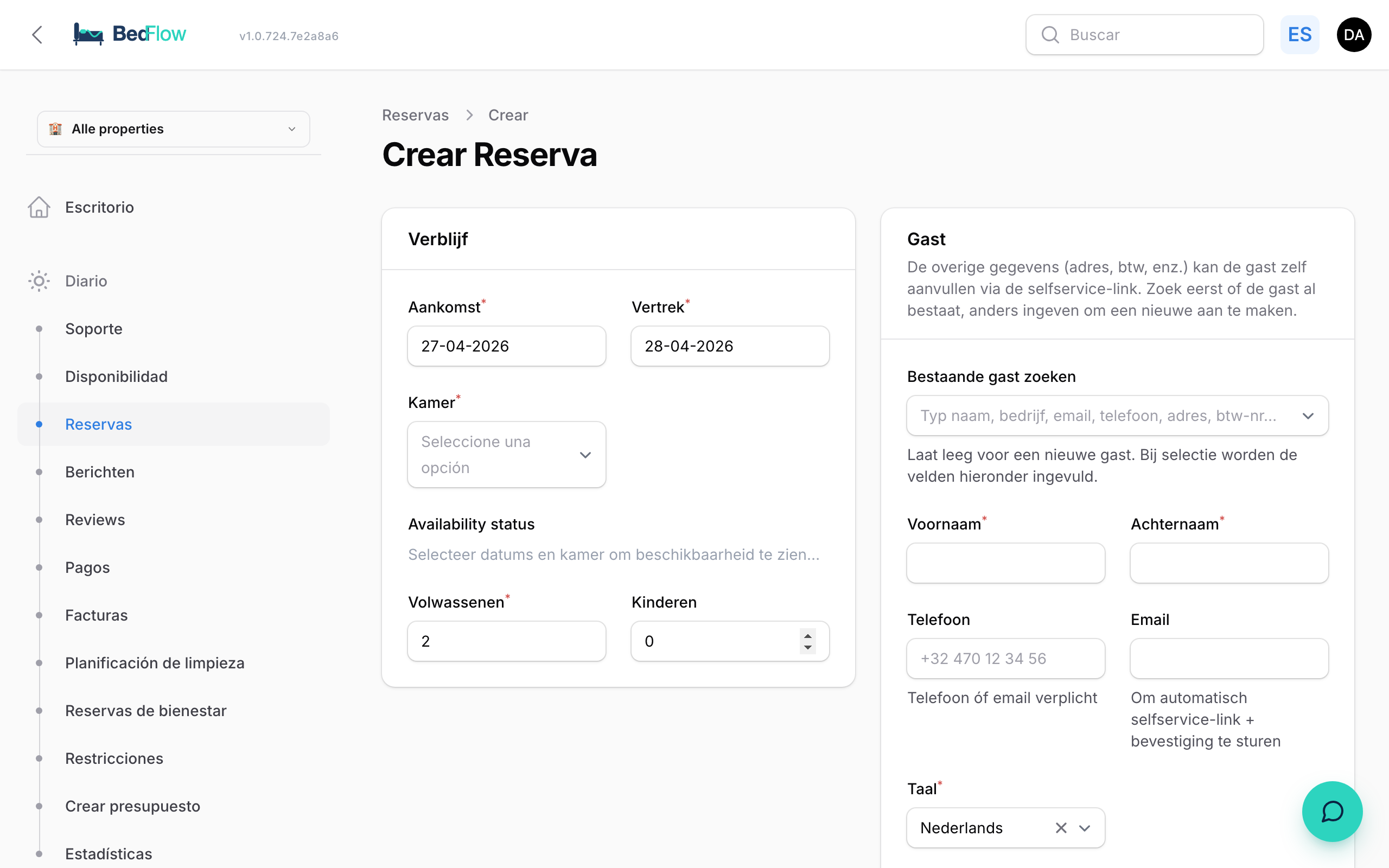
Task: Open the DA user avatar menu
Action: (x=1353, y=35)
